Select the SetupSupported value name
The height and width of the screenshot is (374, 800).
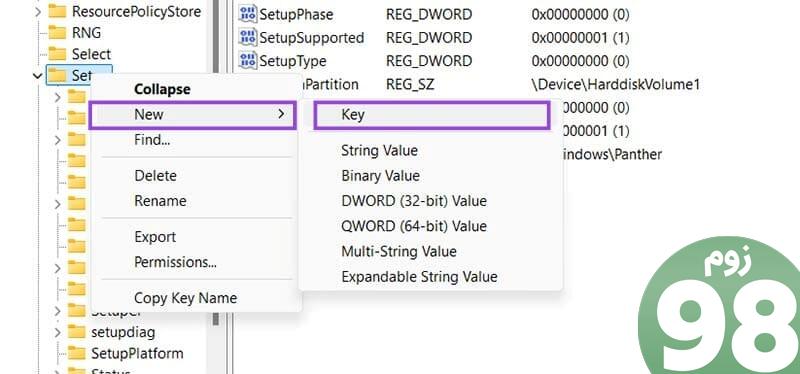312,38
